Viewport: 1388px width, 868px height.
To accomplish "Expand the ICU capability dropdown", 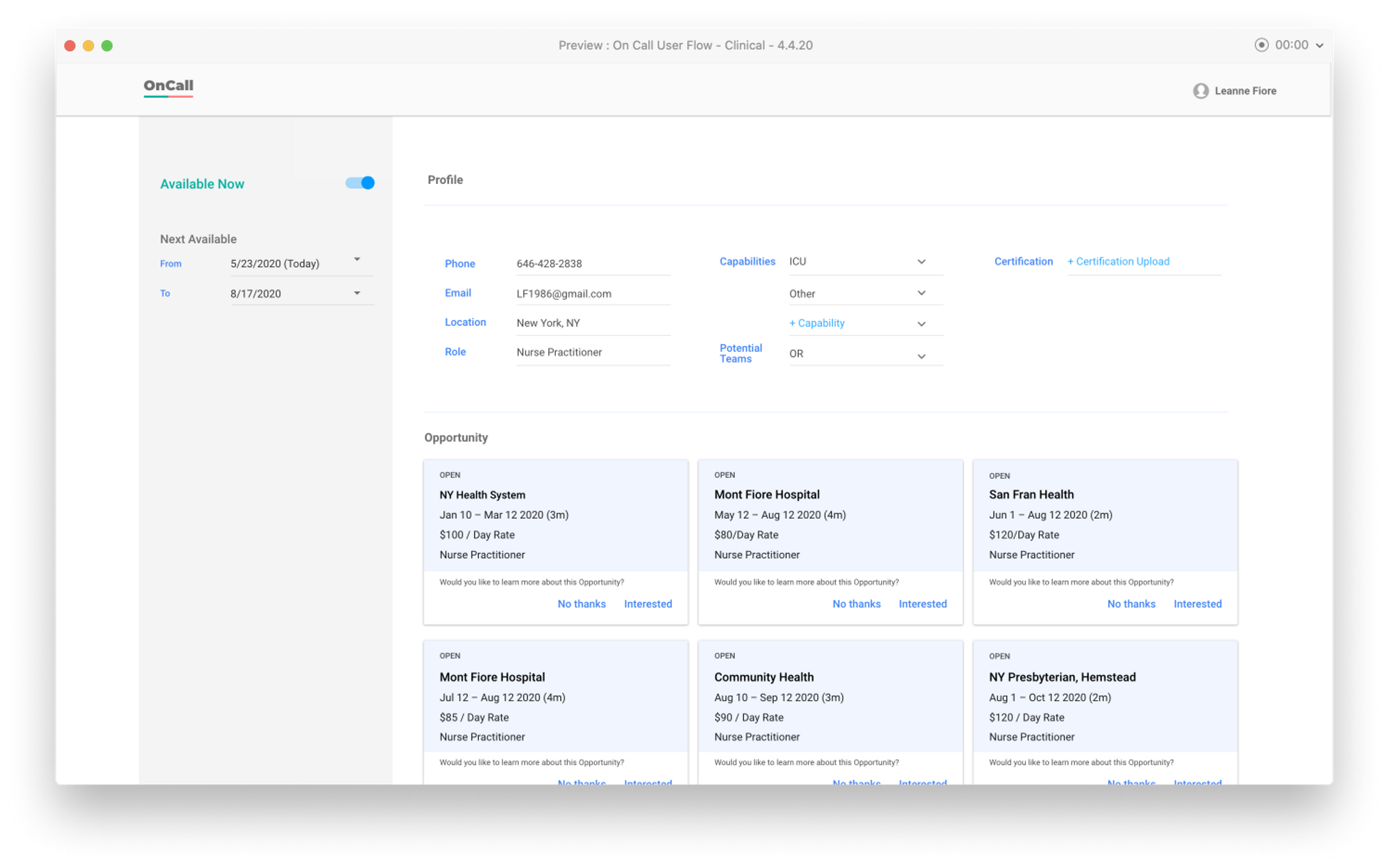I will point(921,262).
